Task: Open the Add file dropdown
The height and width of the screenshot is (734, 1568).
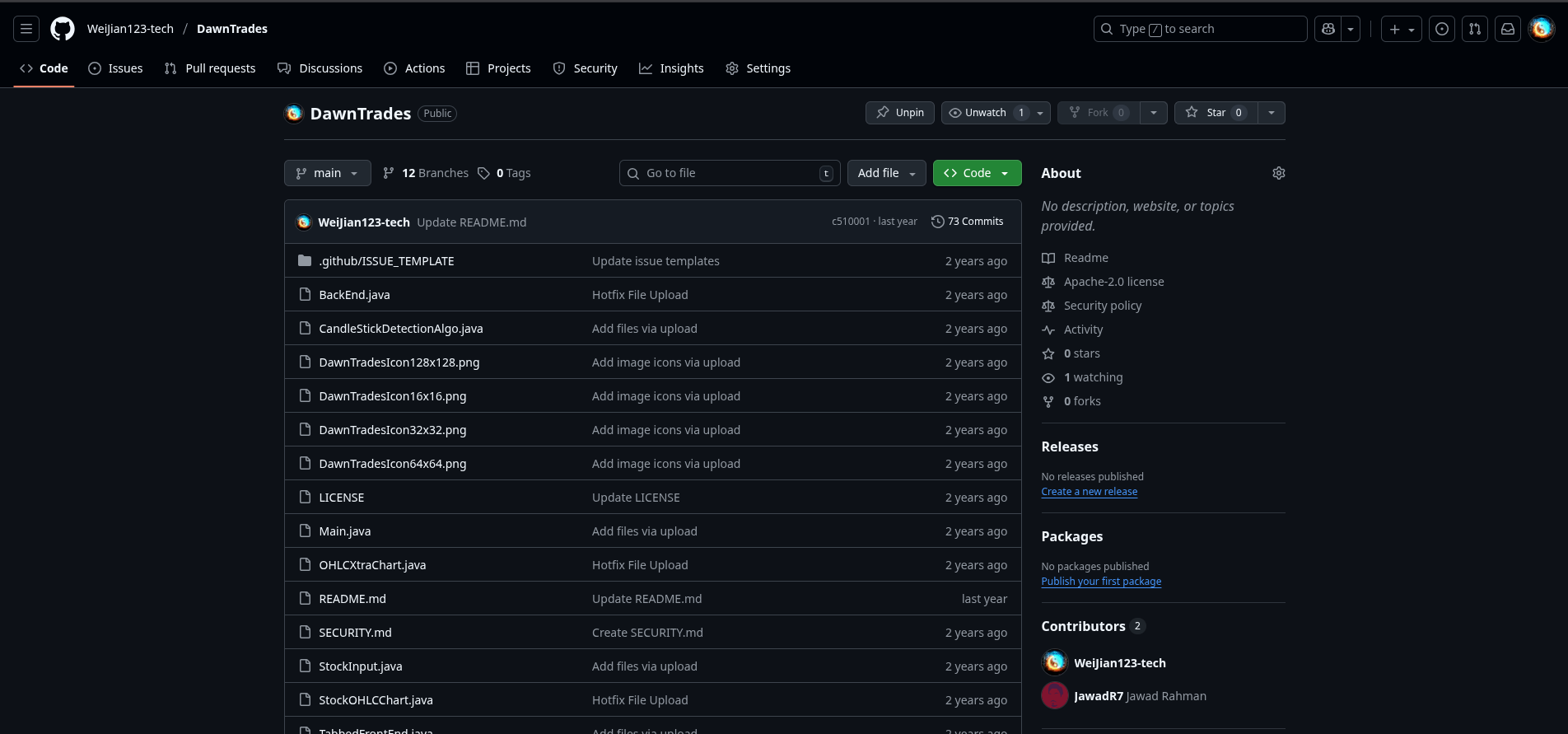Action: 887,173
